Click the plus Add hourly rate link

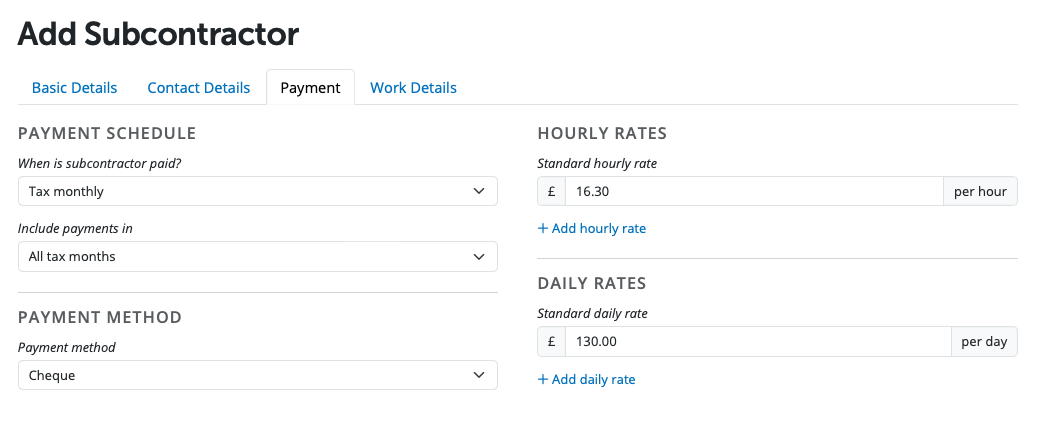(x=592, y=229)
